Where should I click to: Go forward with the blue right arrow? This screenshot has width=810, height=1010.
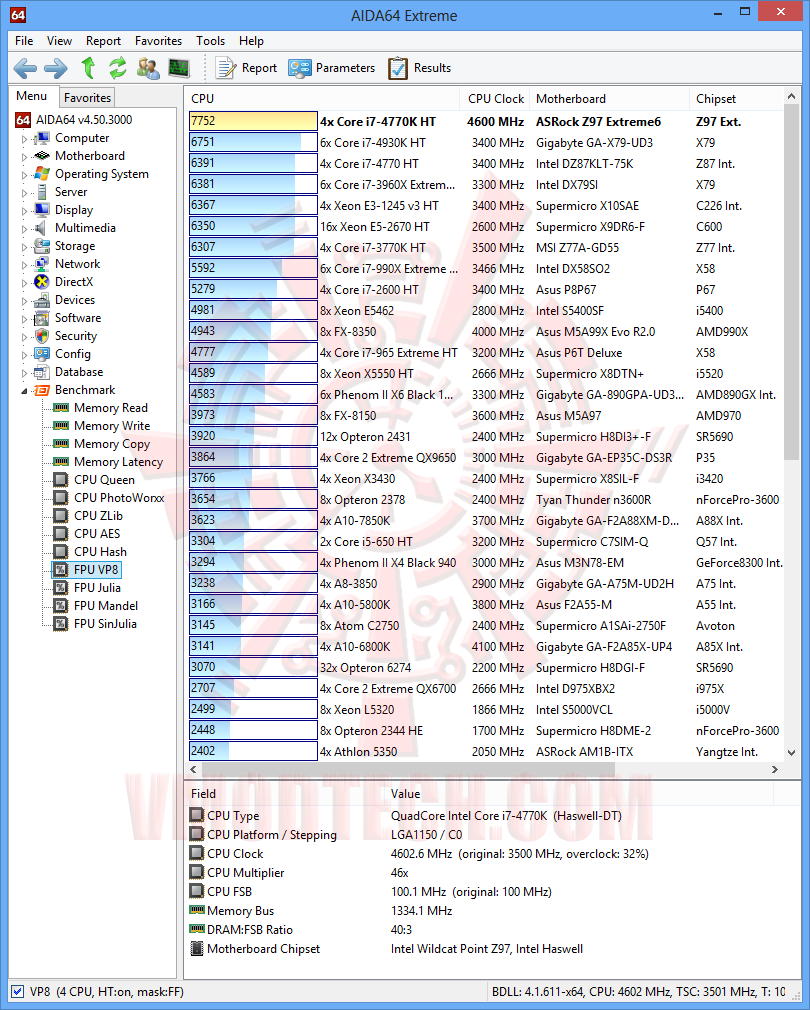click(x=56, y=68)
